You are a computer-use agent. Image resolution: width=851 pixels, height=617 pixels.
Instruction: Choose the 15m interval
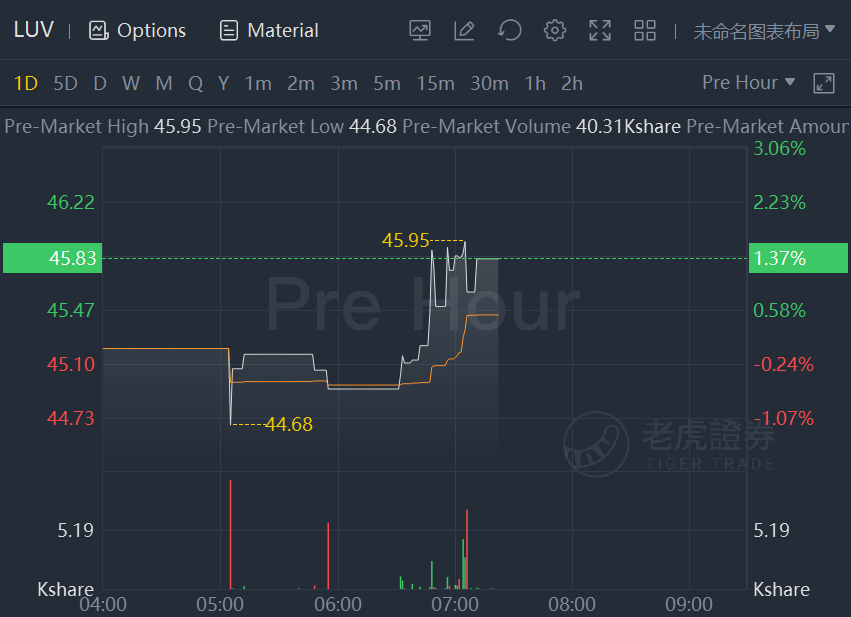pyautogui.click(x=435, y=84)
